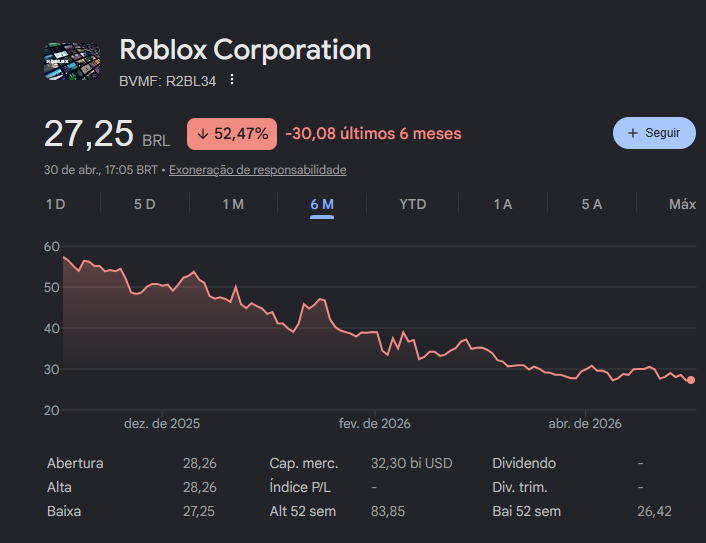706x543 pixels.
Task: Click the Baixa label
Action: (x=64, y=511)
